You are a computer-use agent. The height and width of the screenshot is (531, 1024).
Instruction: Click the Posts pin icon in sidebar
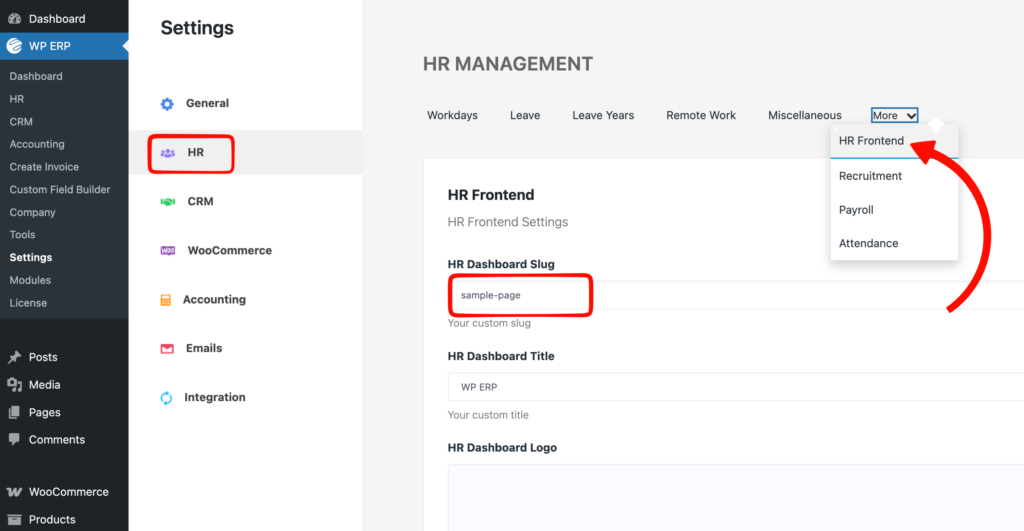coord(14,357)
